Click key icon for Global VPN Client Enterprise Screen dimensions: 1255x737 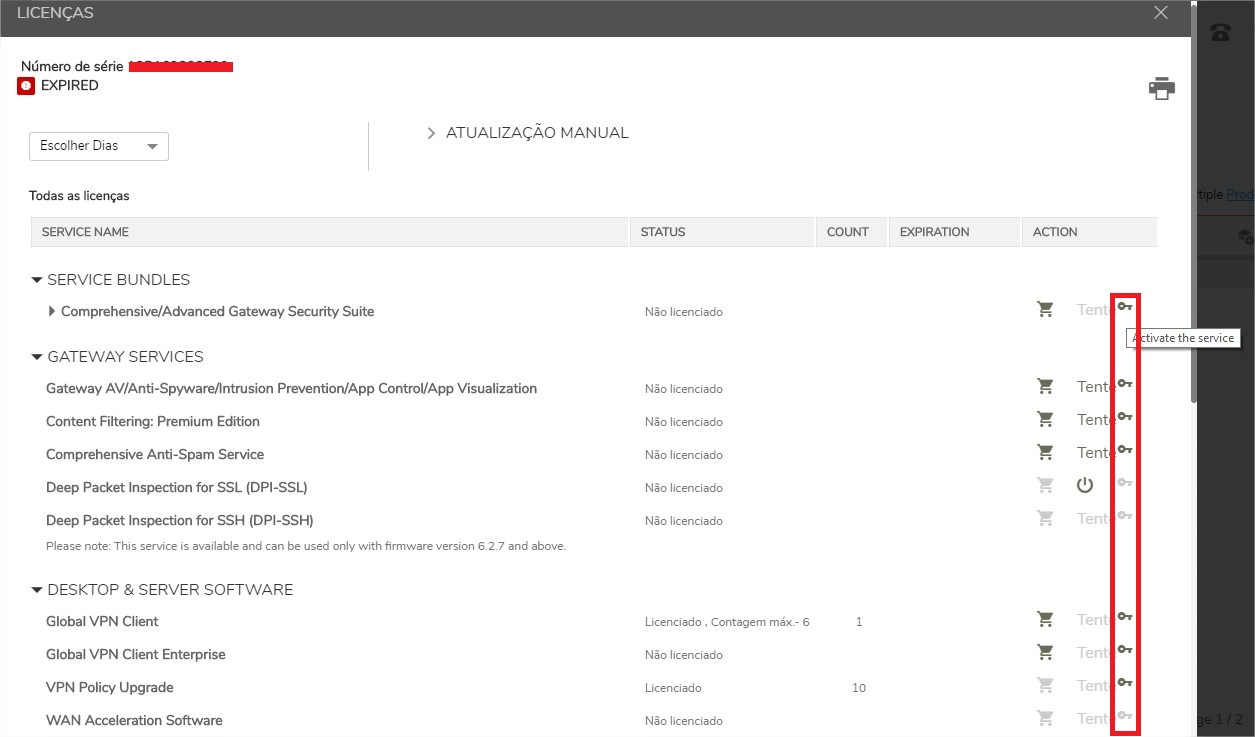[1125, 650]
